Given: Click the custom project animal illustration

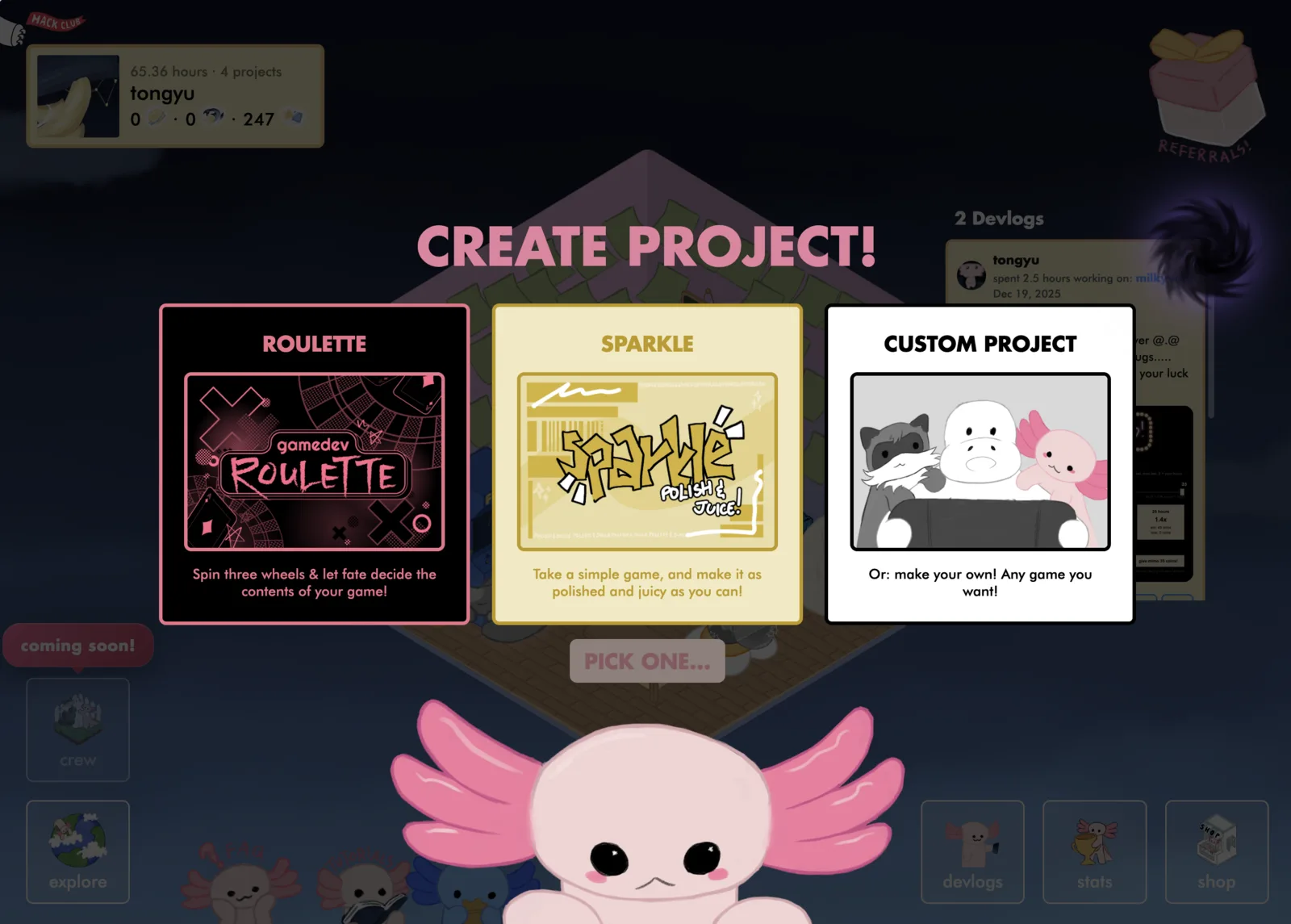Looking at the screenshot, I should pos(980,462).
